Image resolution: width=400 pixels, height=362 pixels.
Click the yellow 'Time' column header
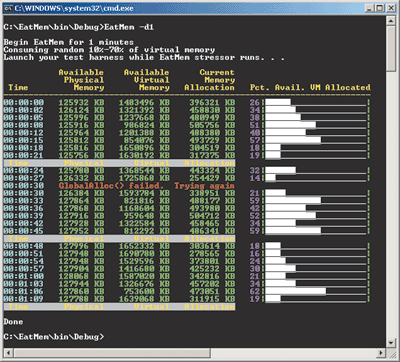(18, 87)
